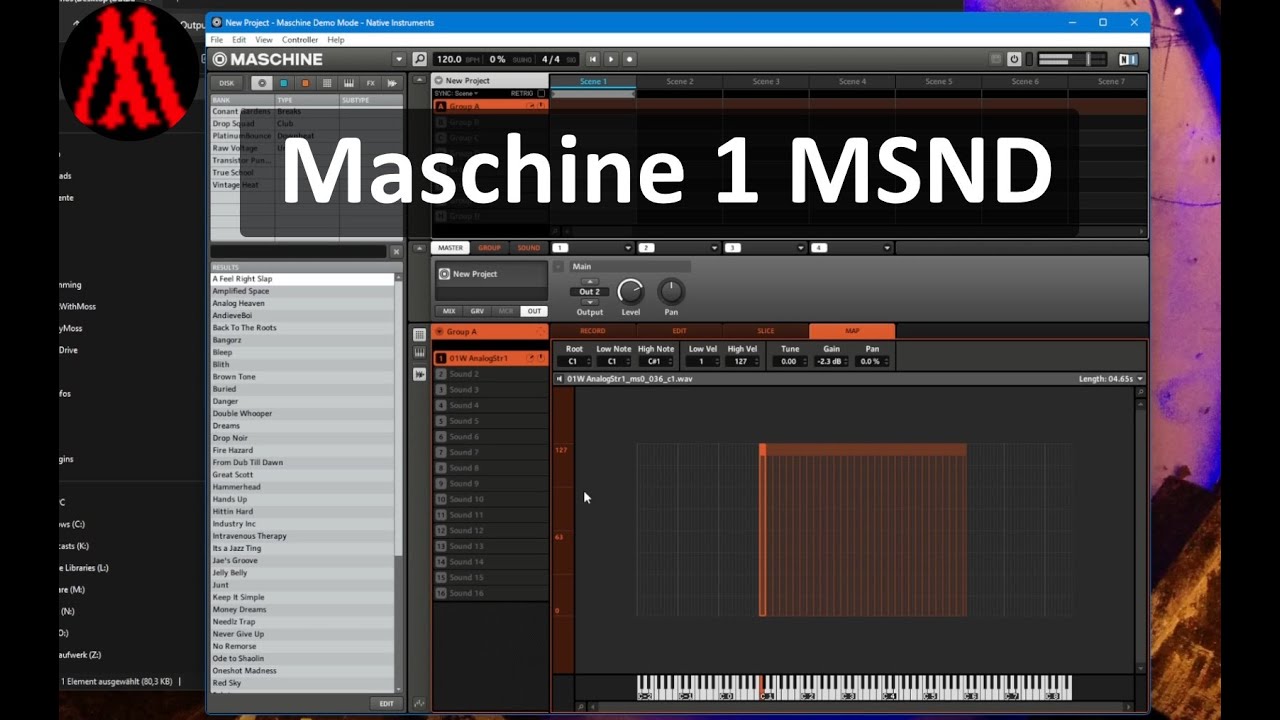Click the Native Instruments NI logo
This screenshot has width=1280, height=720.
pos(1128,59)
